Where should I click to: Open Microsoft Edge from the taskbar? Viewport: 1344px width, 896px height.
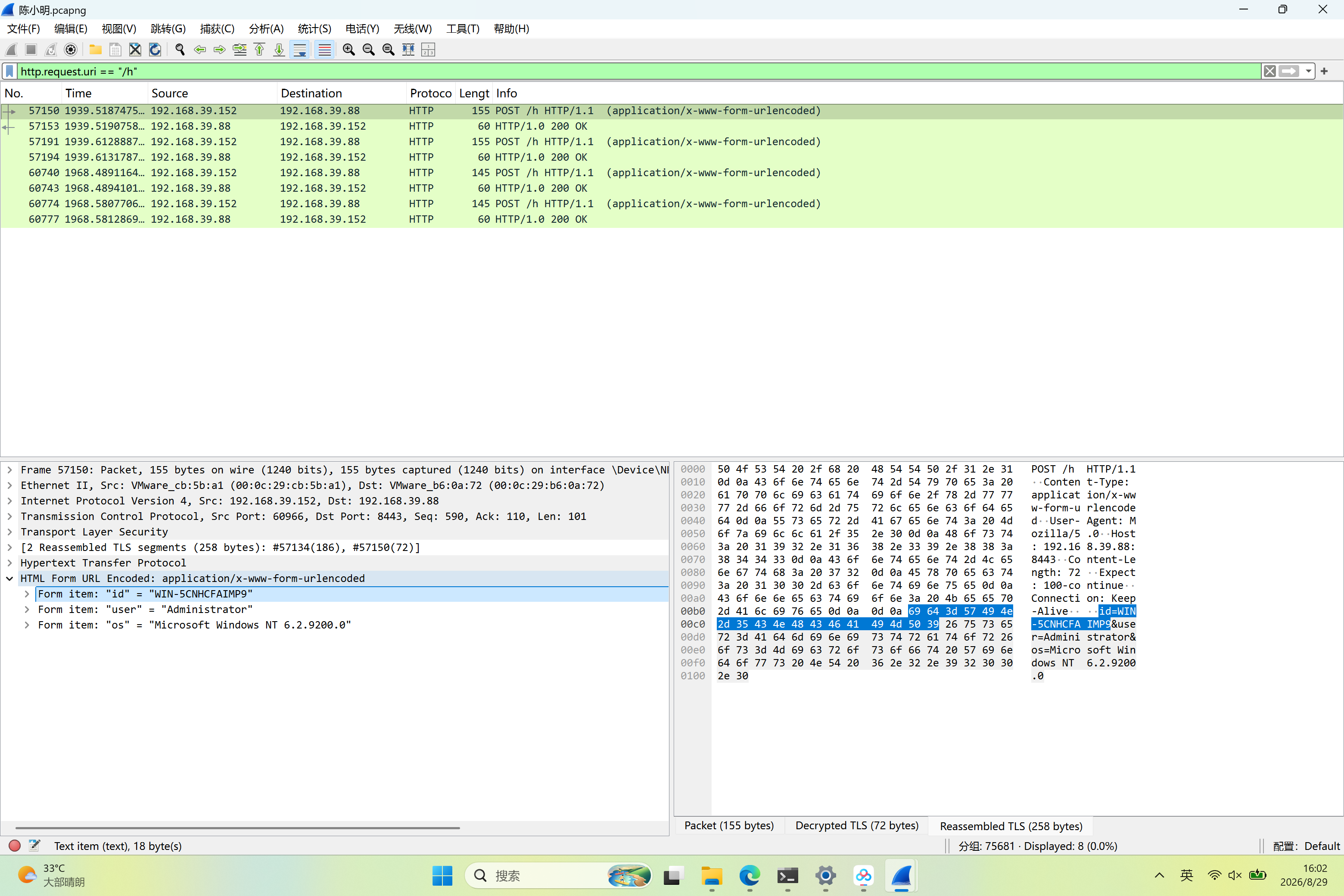(749, 875)
